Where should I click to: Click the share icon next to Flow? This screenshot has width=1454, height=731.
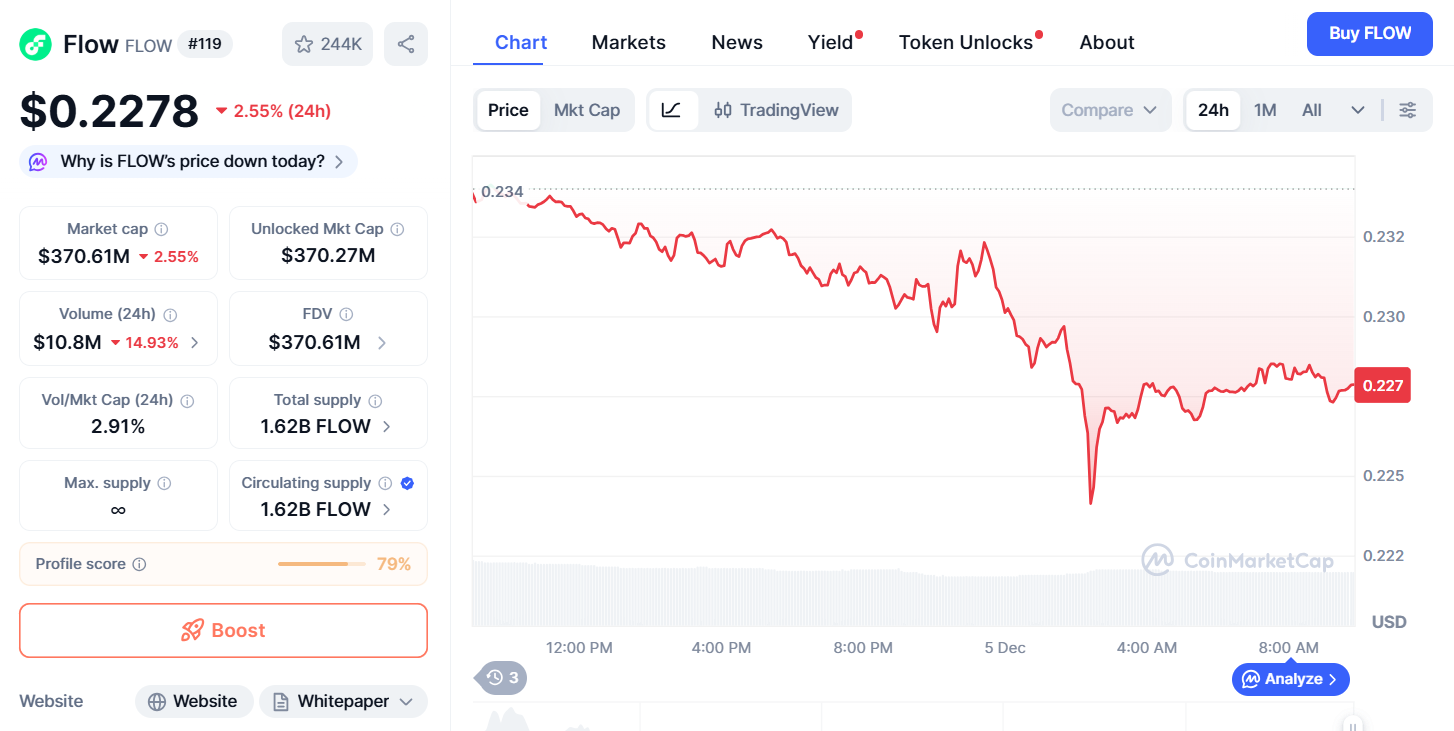point(406,44)
